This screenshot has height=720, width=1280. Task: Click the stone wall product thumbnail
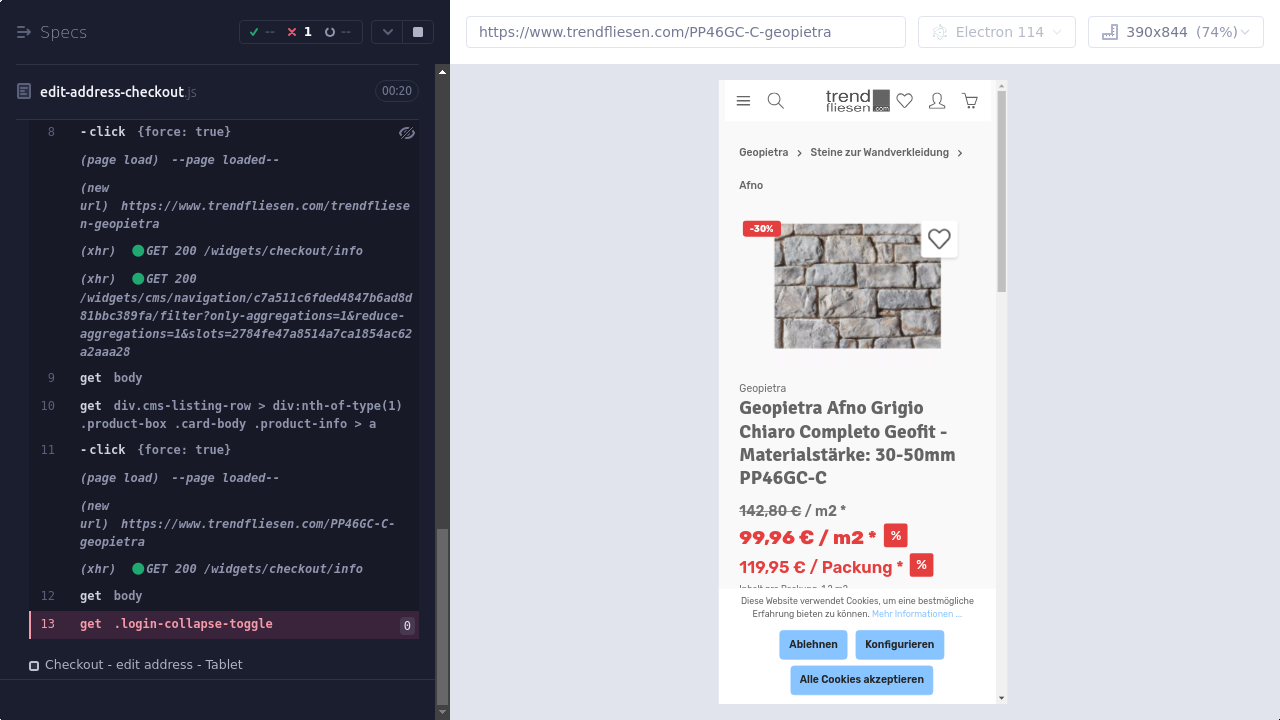(x=857, y=286)
